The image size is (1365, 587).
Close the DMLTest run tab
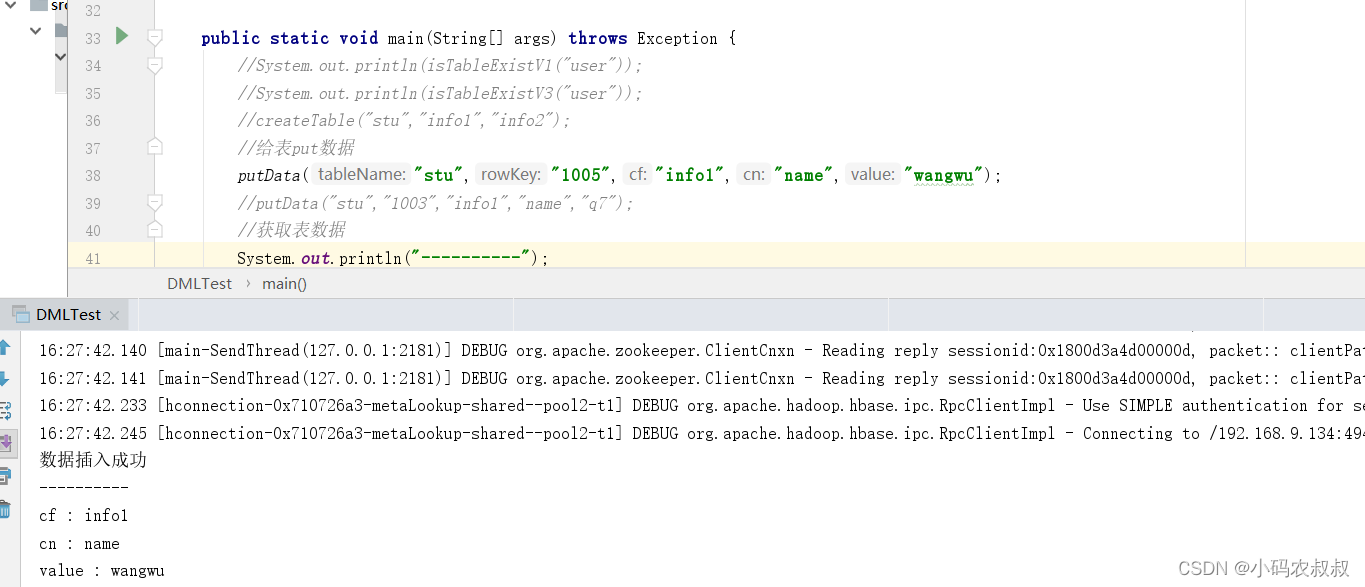click(114, 315)
